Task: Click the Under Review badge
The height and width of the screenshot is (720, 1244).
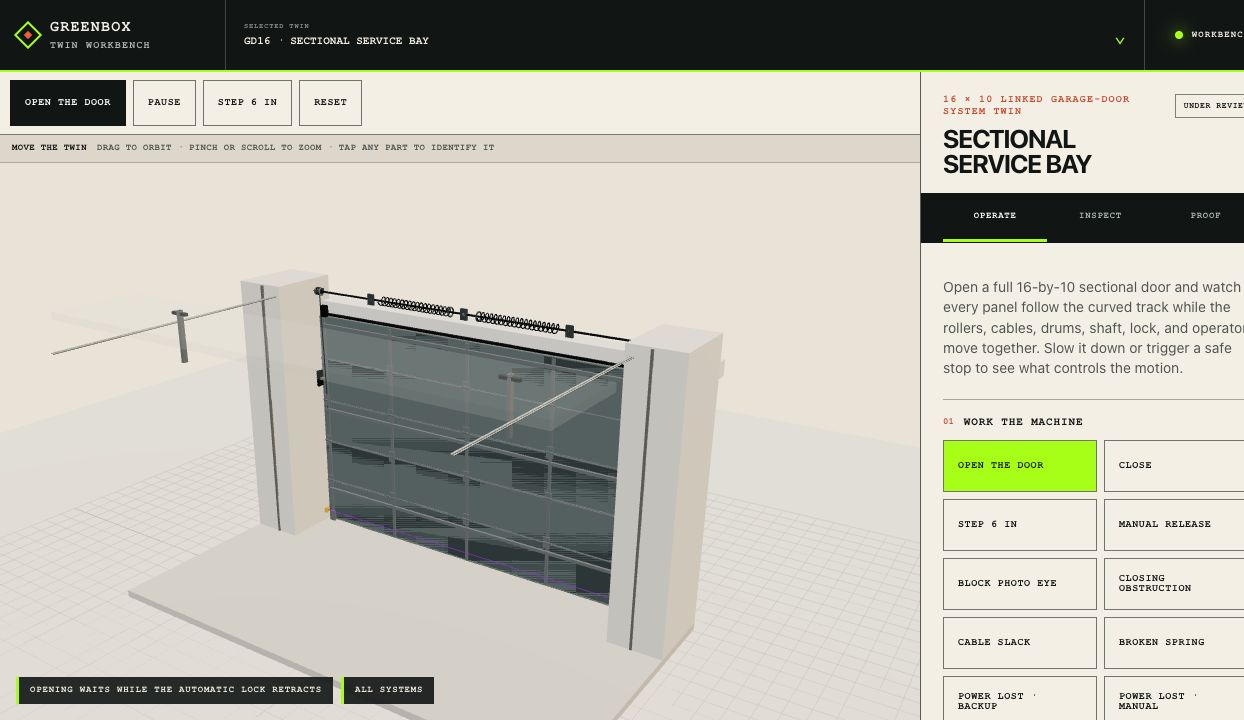Action: click(1211, 106)
